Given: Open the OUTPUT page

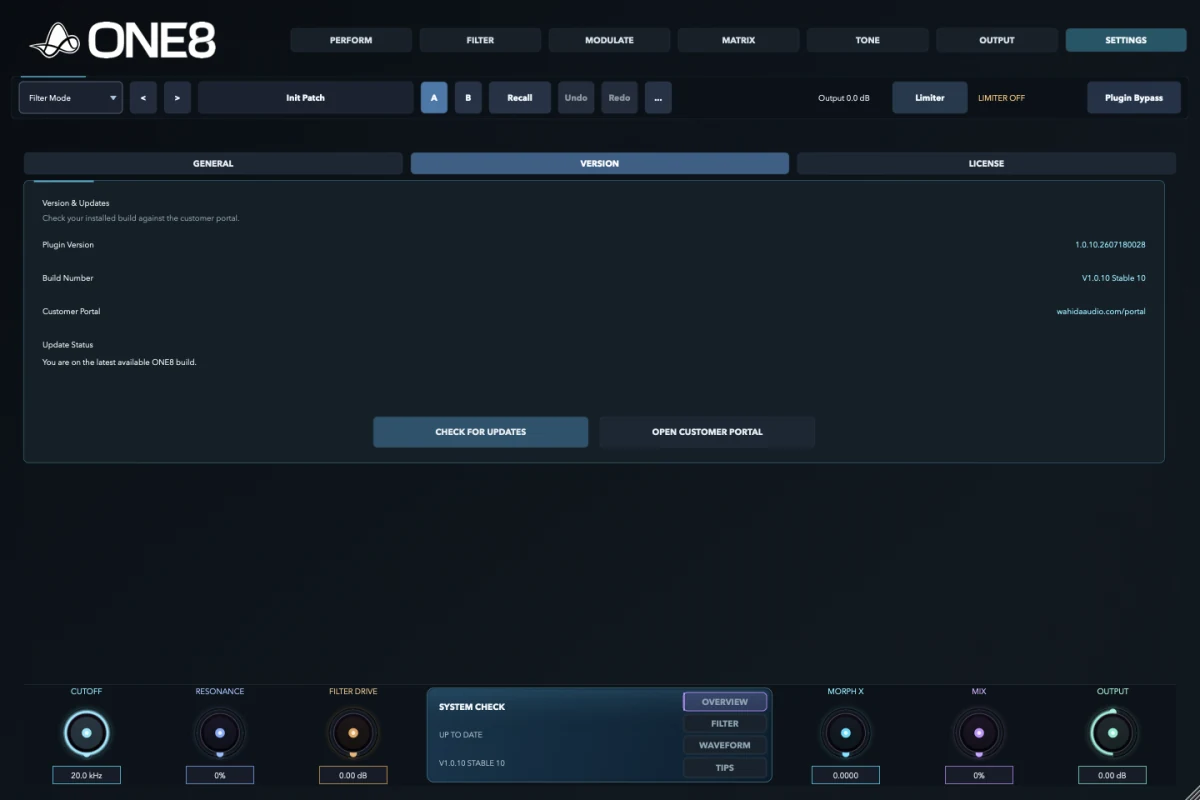Looking at the screenshot, I should coord(996,40).
